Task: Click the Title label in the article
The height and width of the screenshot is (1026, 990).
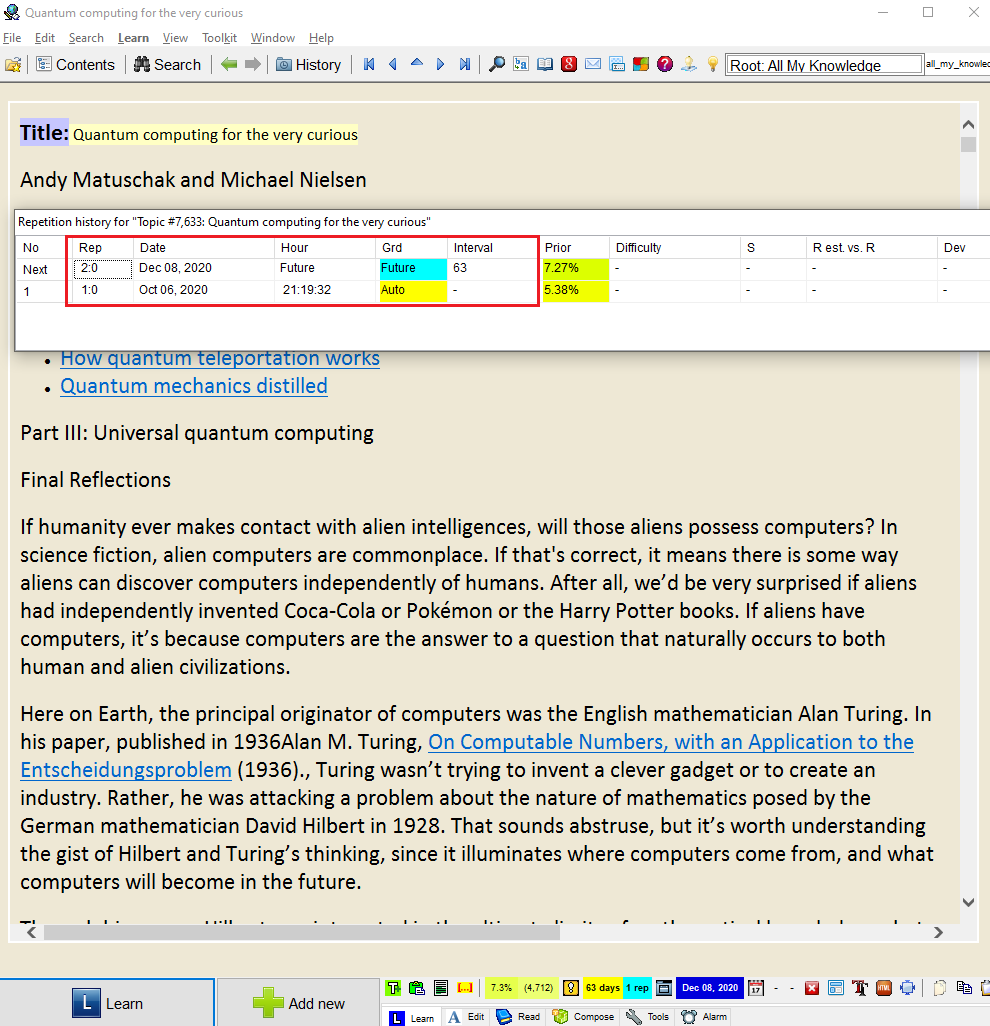Action: pos(44,133)
